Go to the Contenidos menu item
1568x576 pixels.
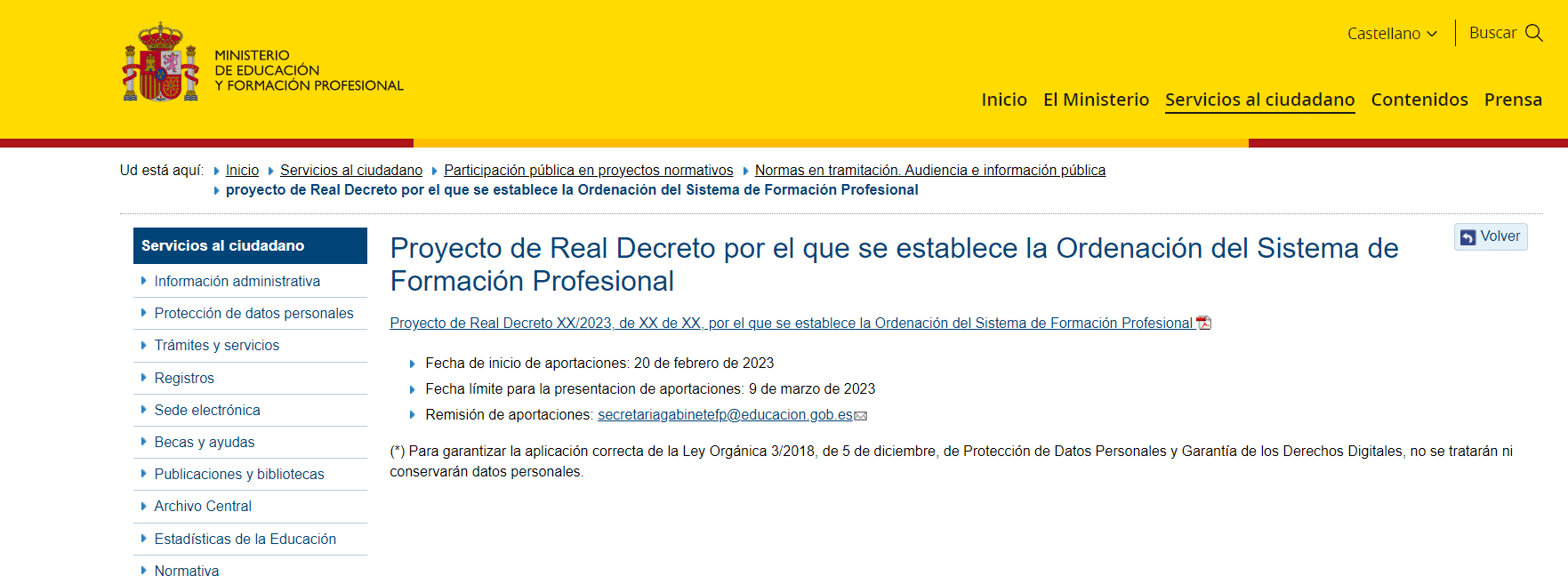click(1419, 100)
